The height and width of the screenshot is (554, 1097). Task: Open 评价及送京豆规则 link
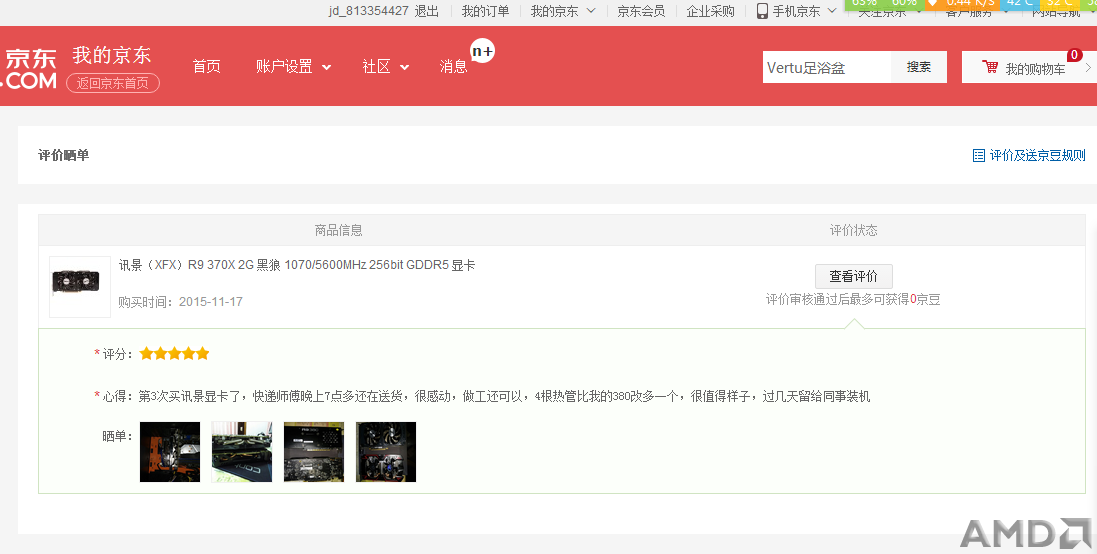tap(1038, 155)
